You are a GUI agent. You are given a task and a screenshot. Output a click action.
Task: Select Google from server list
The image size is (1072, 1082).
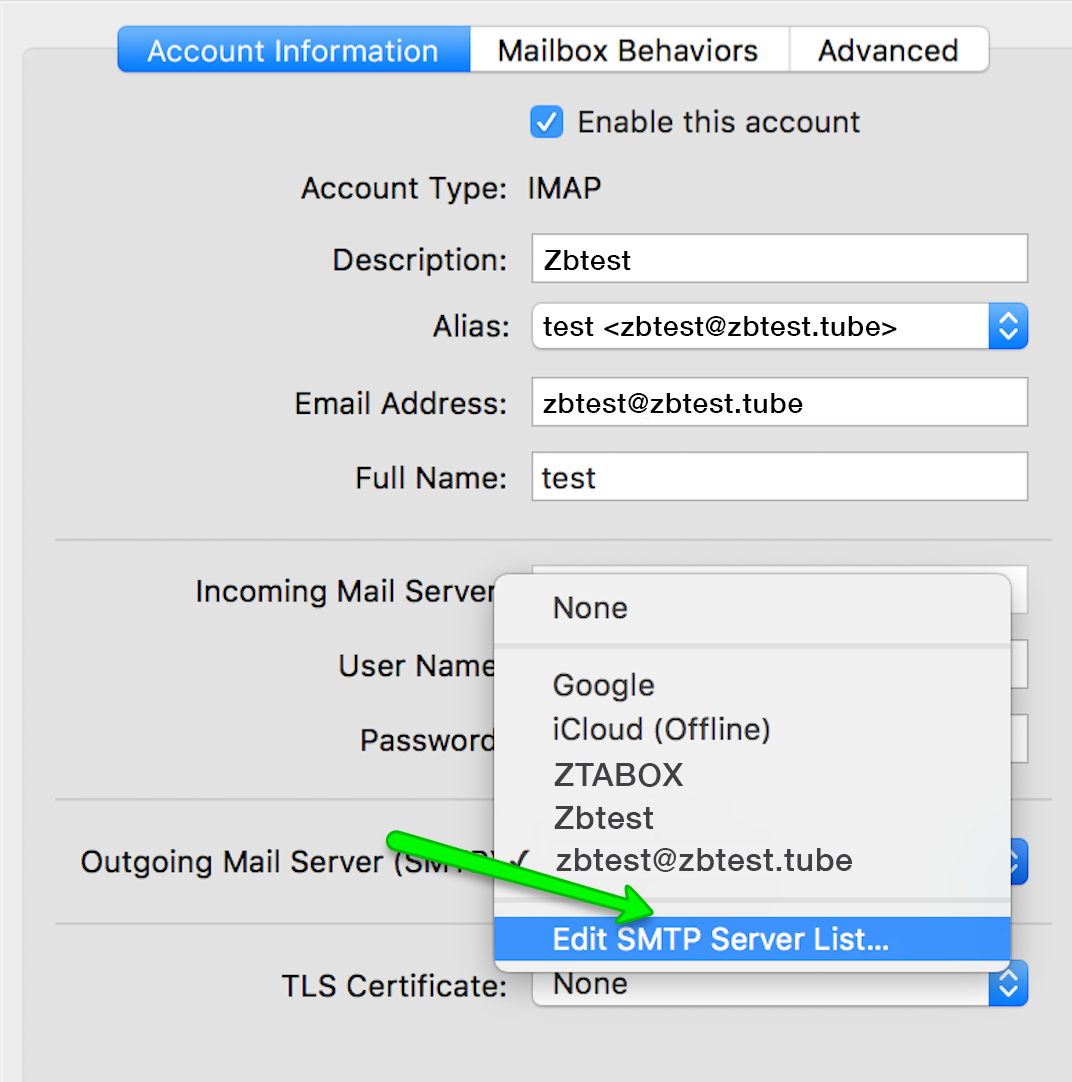604,686
